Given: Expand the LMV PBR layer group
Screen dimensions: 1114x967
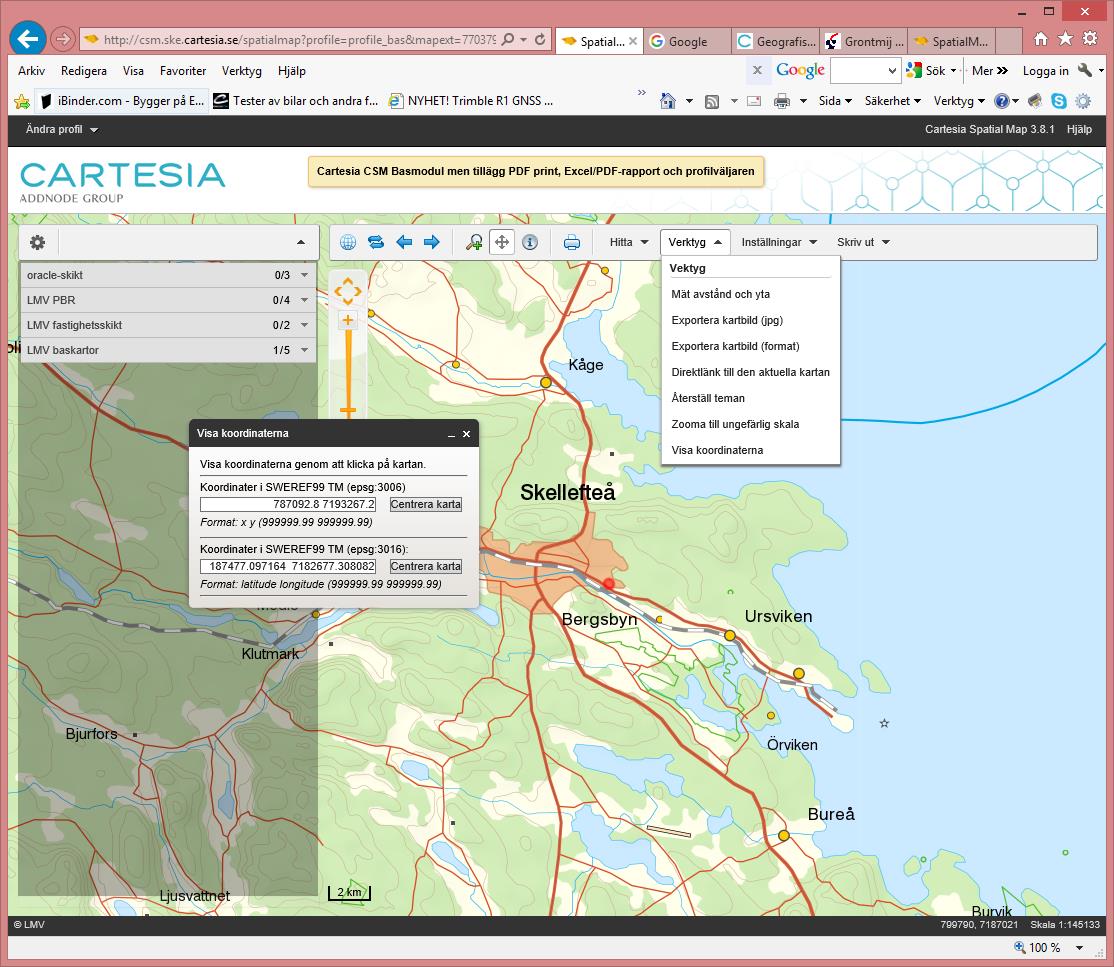Looking at the screenshot, I should pos(305,300).
